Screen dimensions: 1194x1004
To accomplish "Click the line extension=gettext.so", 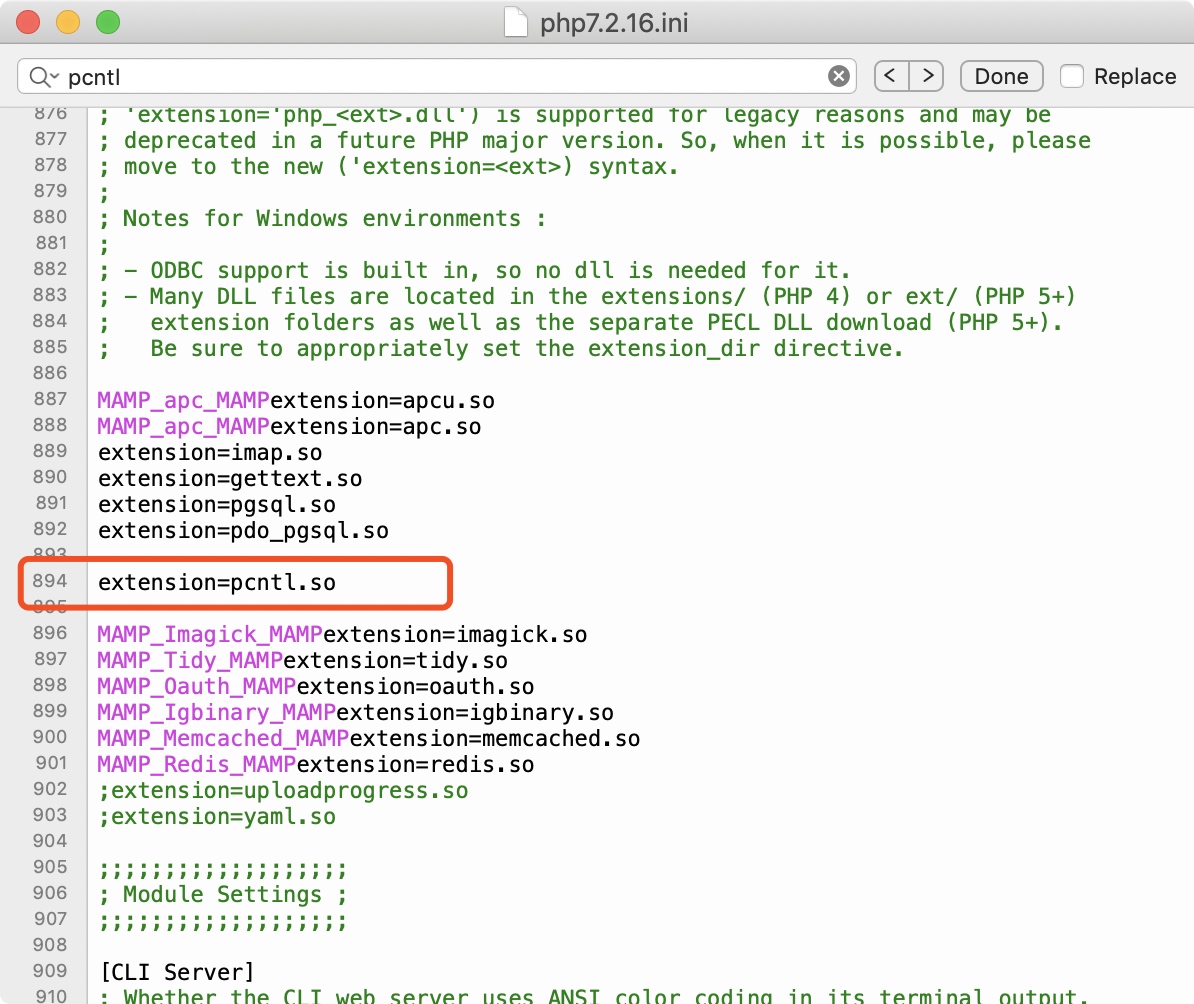I will click(x=230, y=478).
